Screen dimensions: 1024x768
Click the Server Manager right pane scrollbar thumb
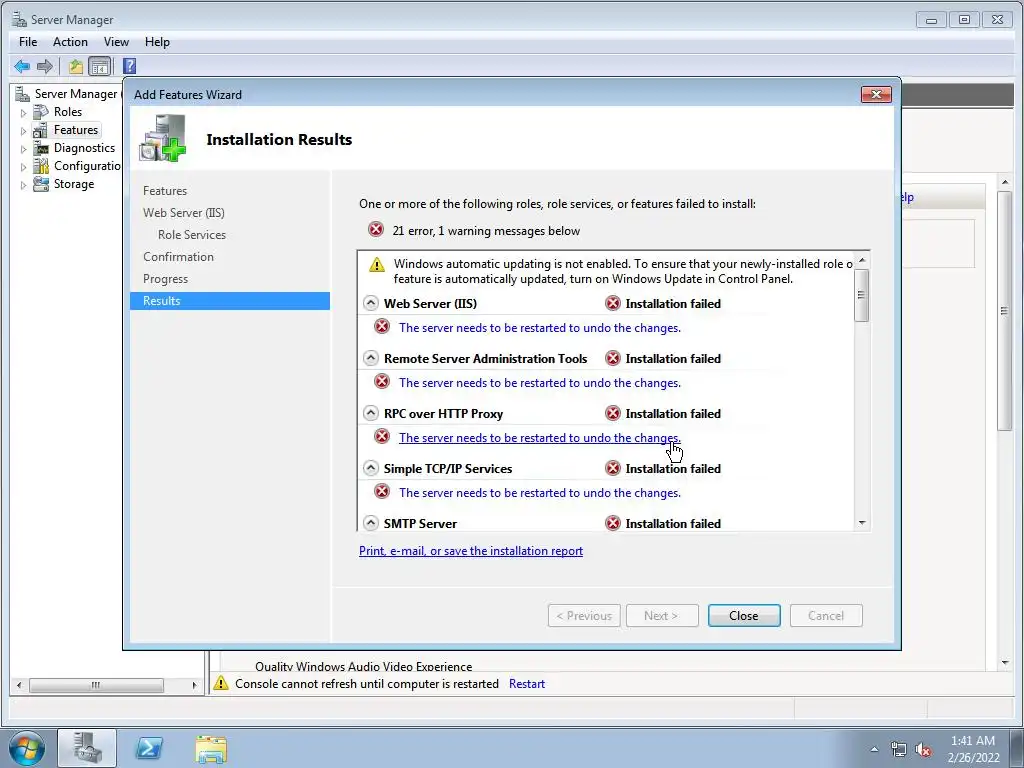click(x=1004, y=310)
